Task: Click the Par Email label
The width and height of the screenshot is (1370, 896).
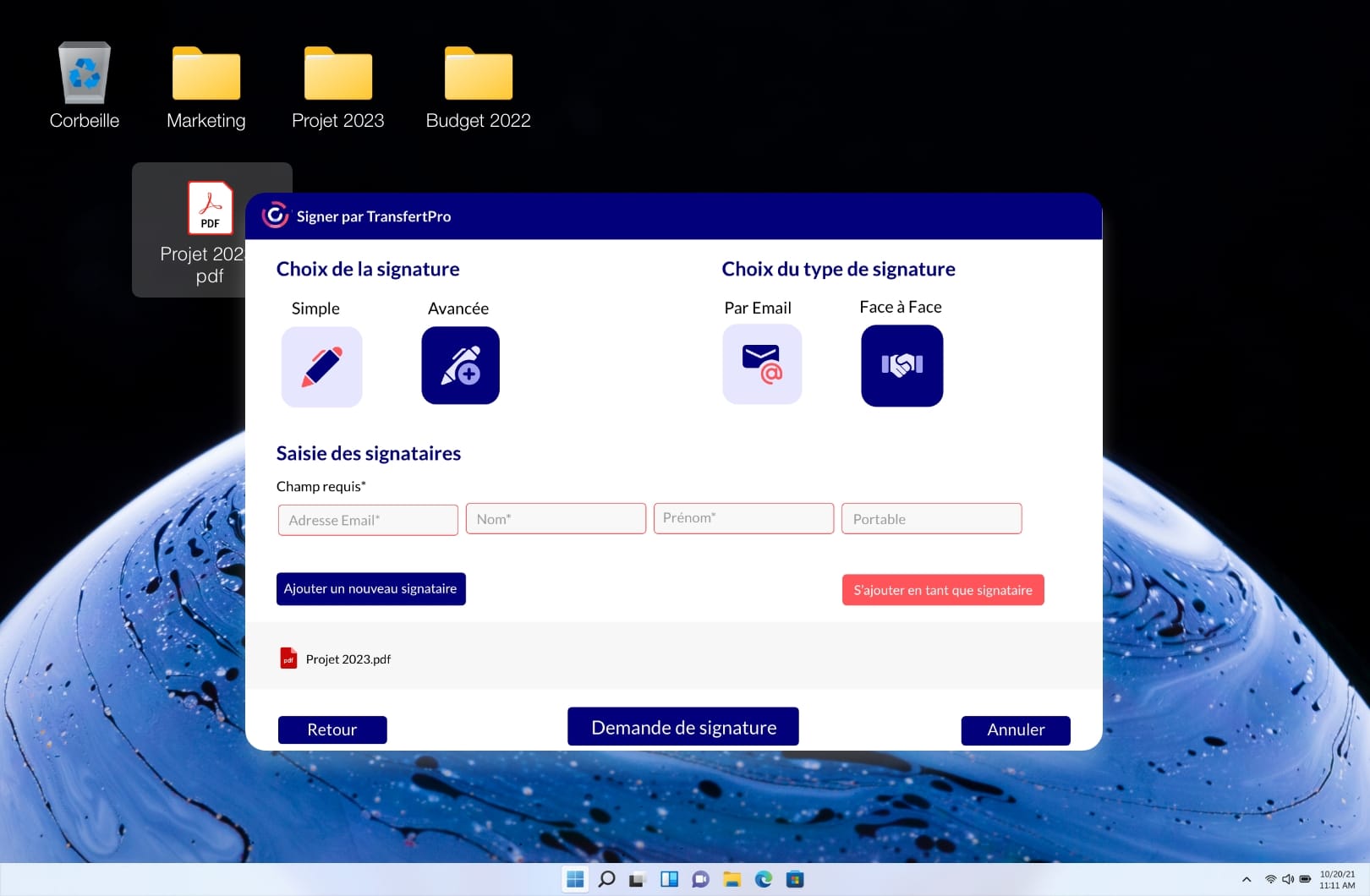Action: point(758,308)
